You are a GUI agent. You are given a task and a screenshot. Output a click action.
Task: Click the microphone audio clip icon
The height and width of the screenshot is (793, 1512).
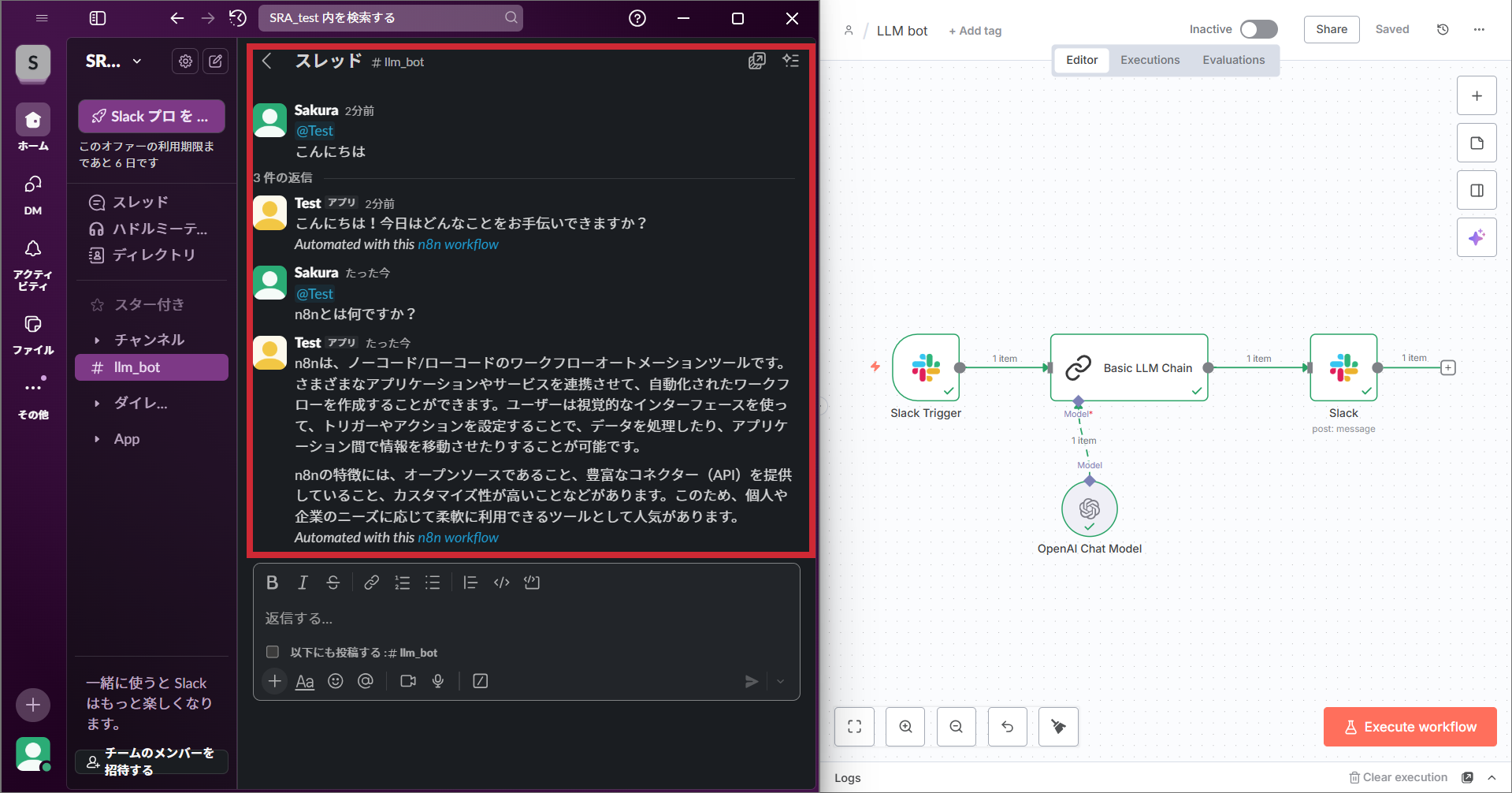click(438, 681)
